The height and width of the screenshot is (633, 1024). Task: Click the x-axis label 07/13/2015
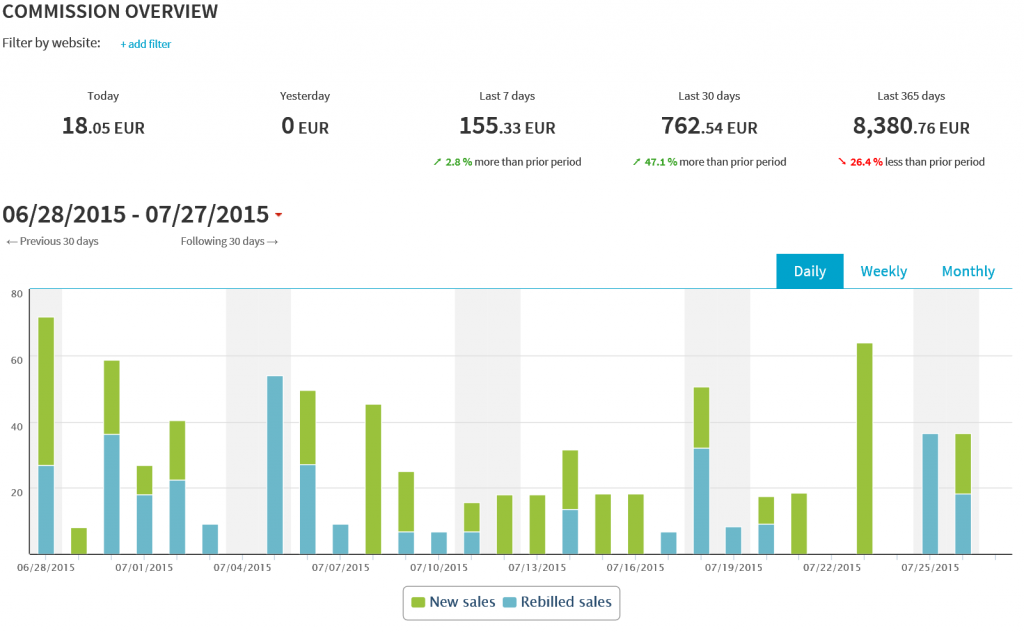(537, 568)
